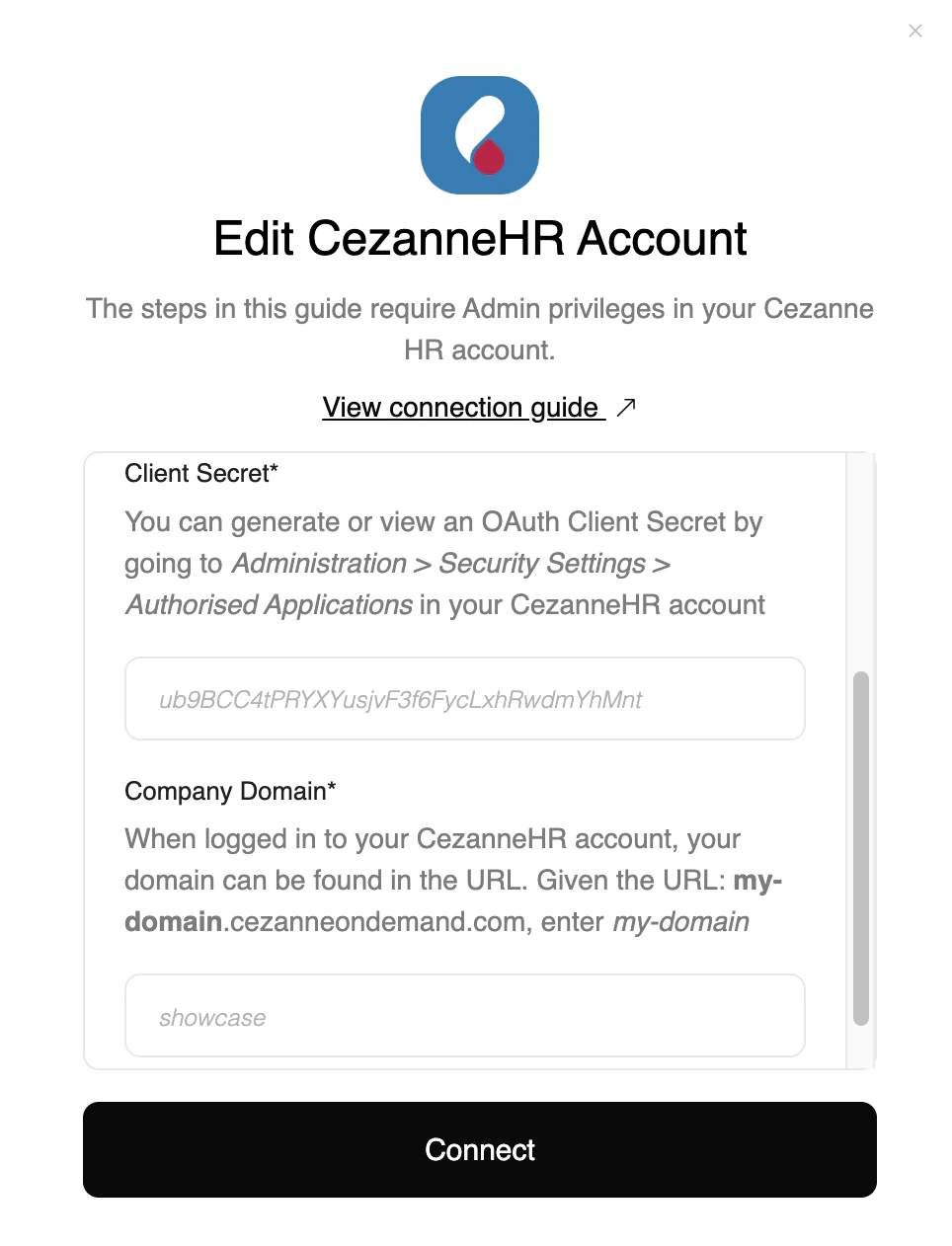Click the Admin privileges notice text
952x1246 pixels.
479,329
